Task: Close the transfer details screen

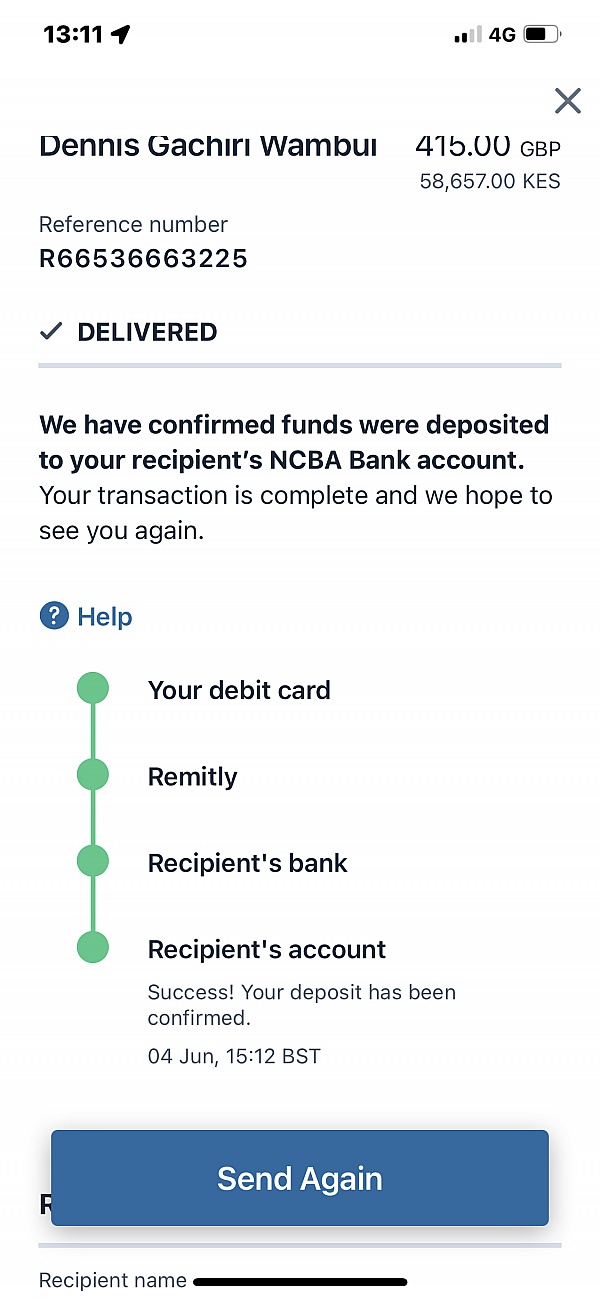Action: coord(567,100)
